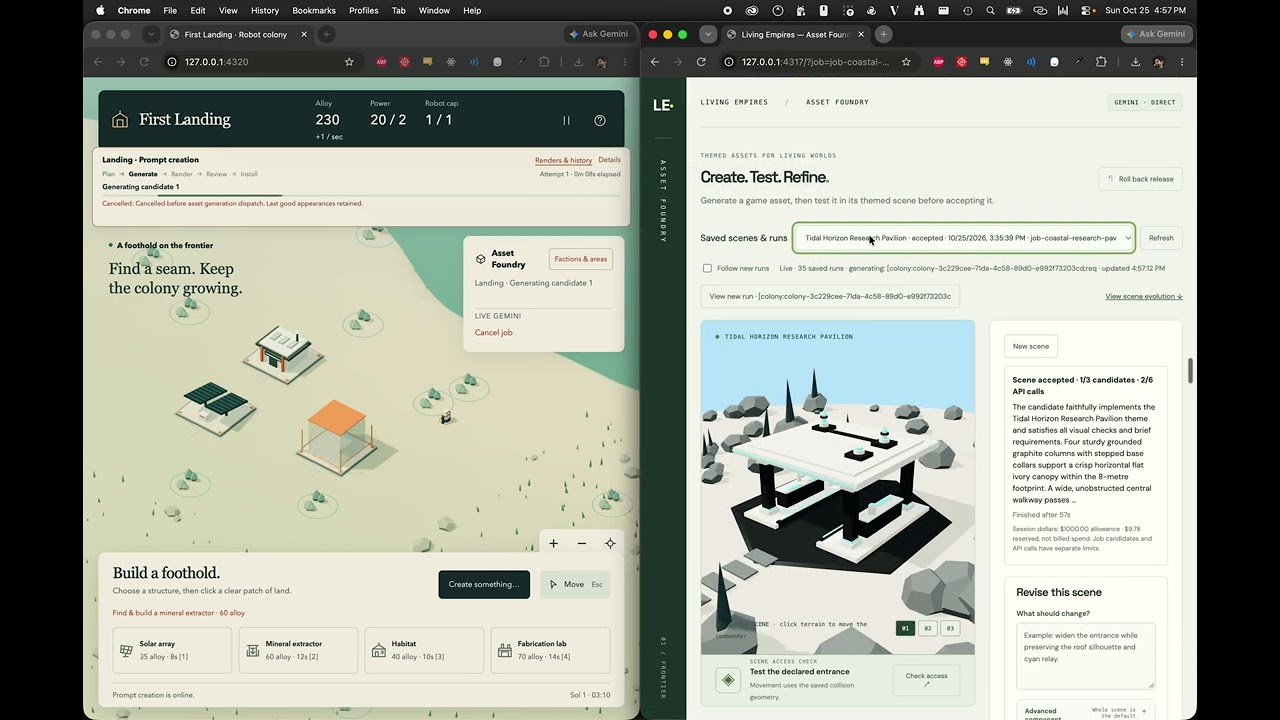Open the macOS Control Center icon

coord(1088,10)
